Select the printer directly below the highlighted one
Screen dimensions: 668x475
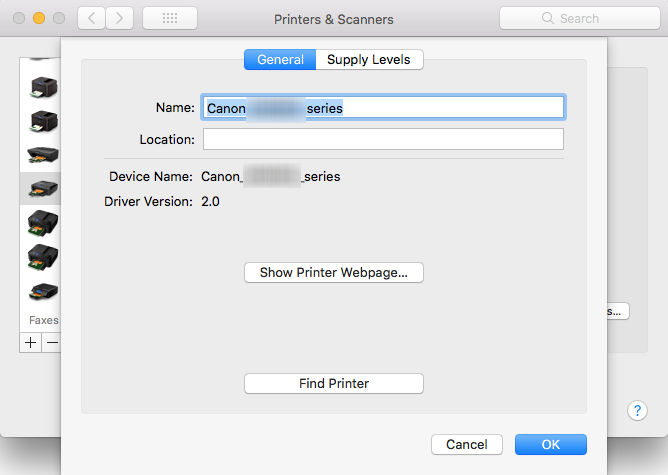(x=43, y=223)
